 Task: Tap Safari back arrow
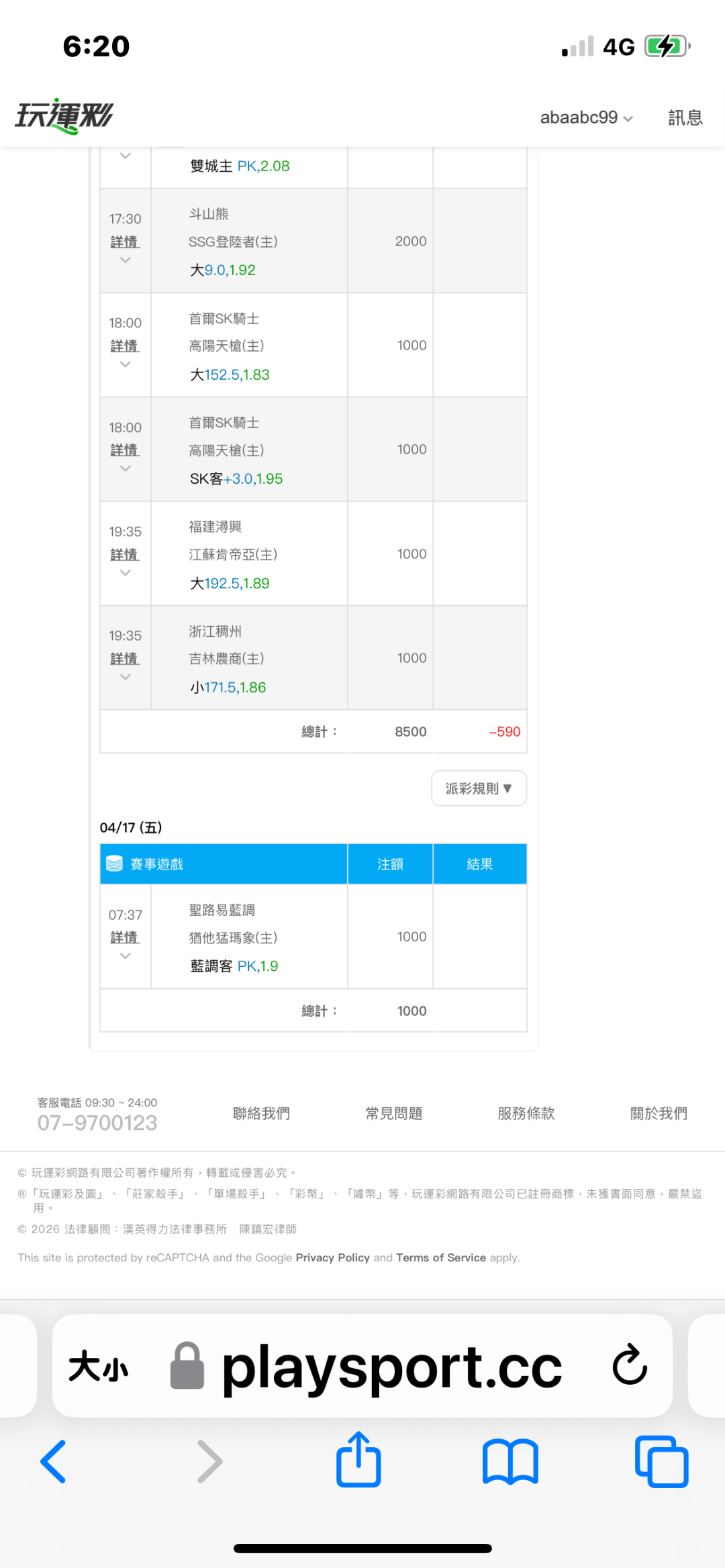[54, 1461]
